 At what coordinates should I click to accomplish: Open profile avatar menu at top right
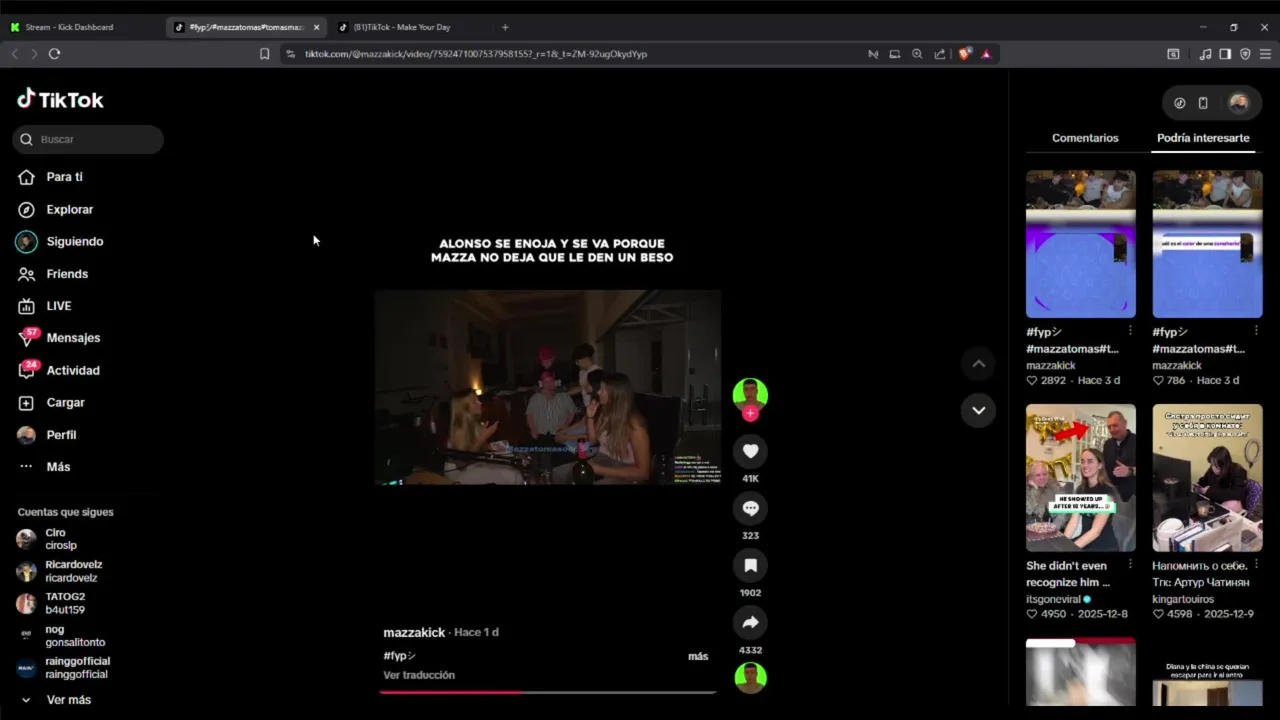coord(1238,103)
